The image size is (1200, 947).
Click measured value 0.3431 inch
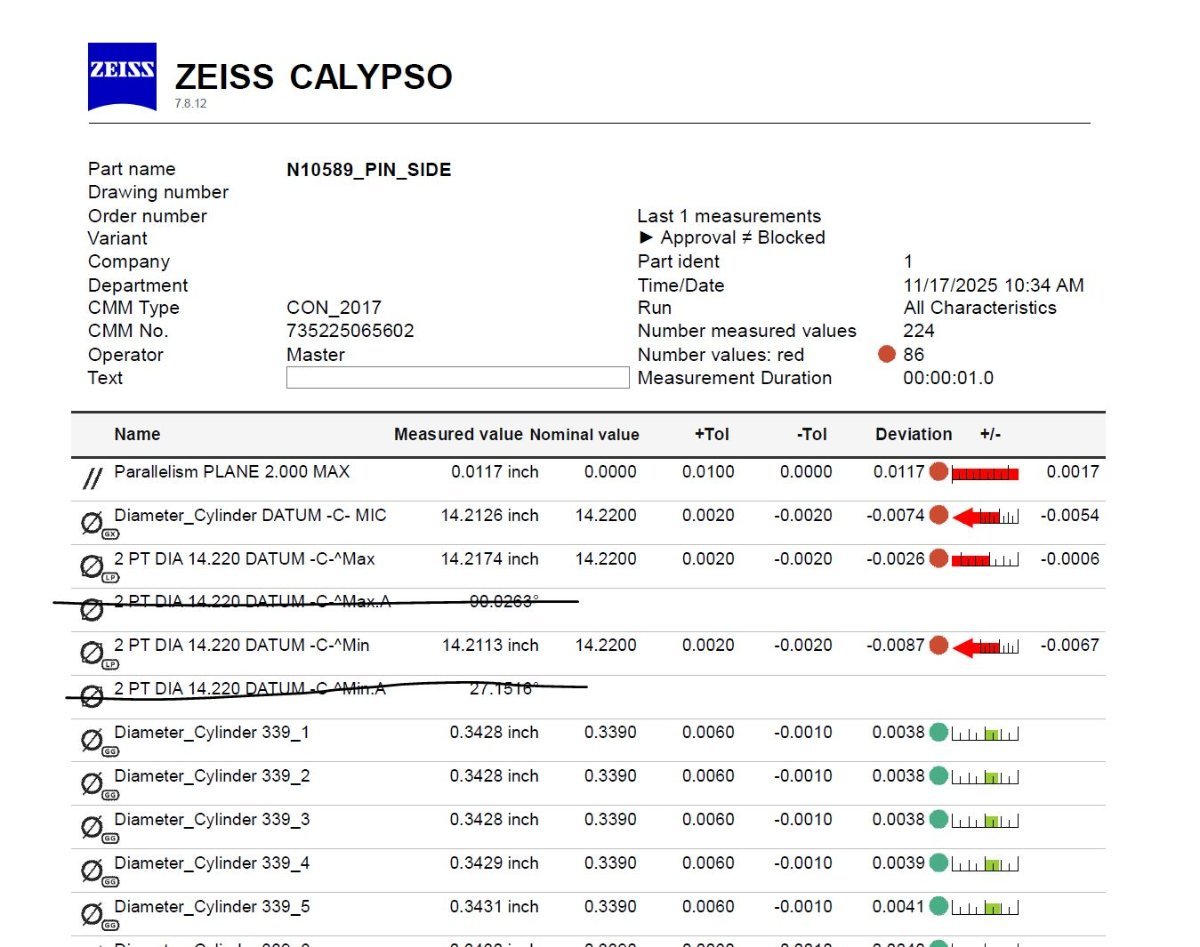click(x=494, y=907)
